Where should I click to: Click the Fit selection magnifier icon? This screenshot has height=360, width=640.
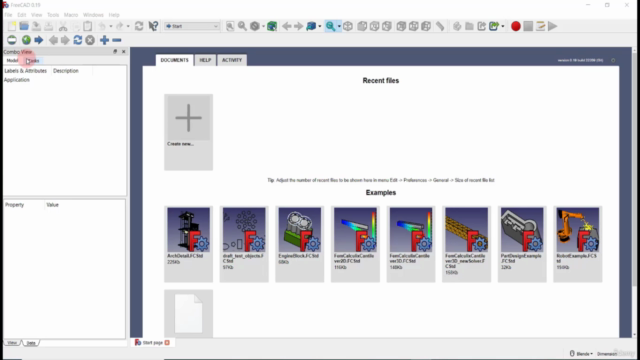pyautogui.click(x=242, y=26)
